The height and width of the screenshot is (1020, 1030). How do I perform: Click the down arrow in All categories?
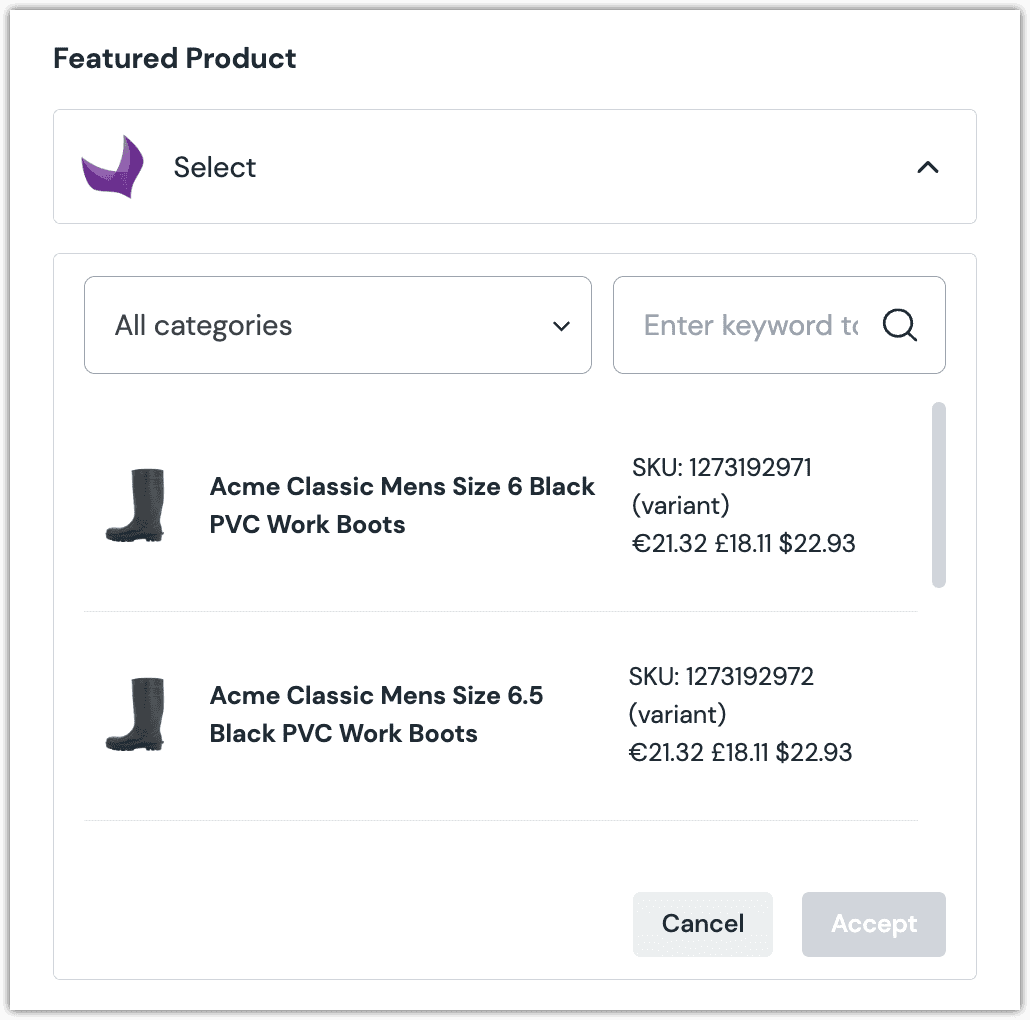coord(562,326)
